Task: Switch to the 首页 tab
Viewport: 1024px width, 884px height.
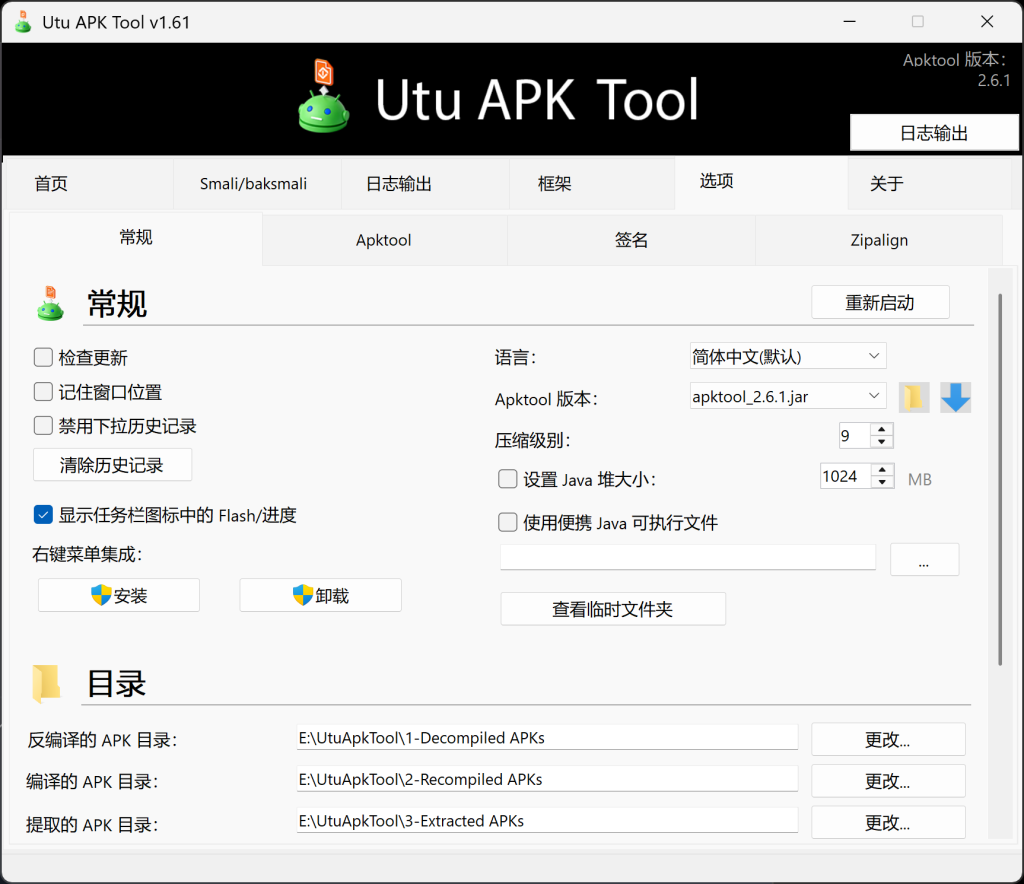Action: pyautogui.click(x=89, y=183)
